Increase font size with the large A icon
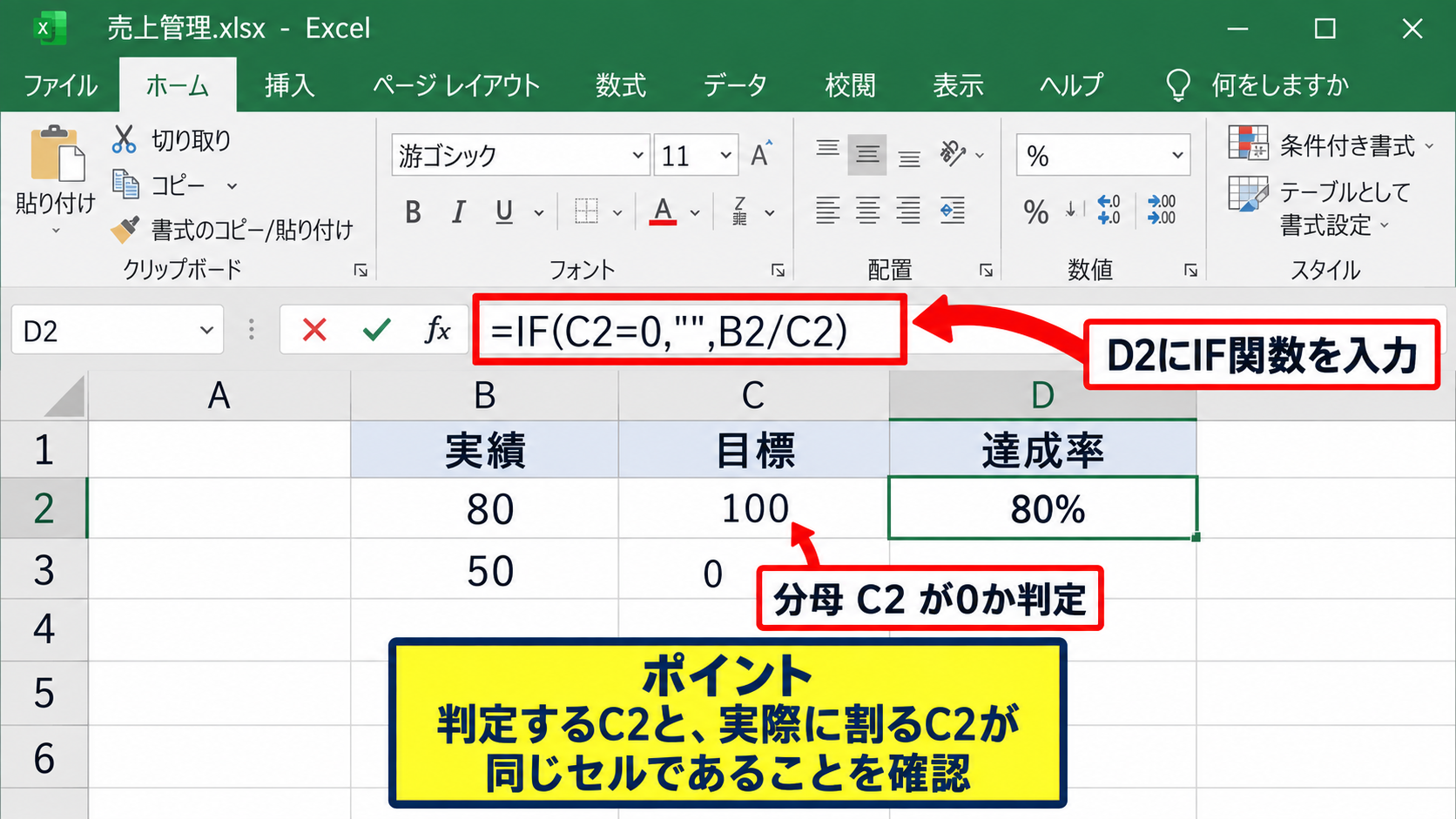 [x=761, y=155]
